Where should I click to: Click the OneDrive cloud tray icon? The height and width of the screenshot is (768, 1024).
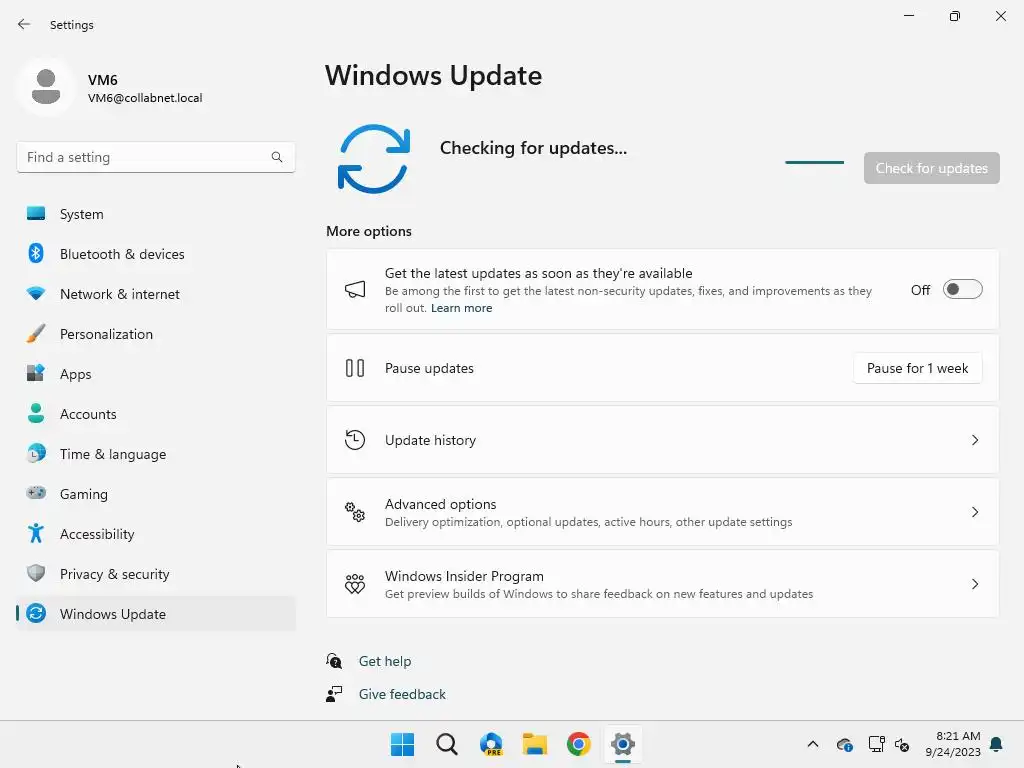click(x=844, y=744)
